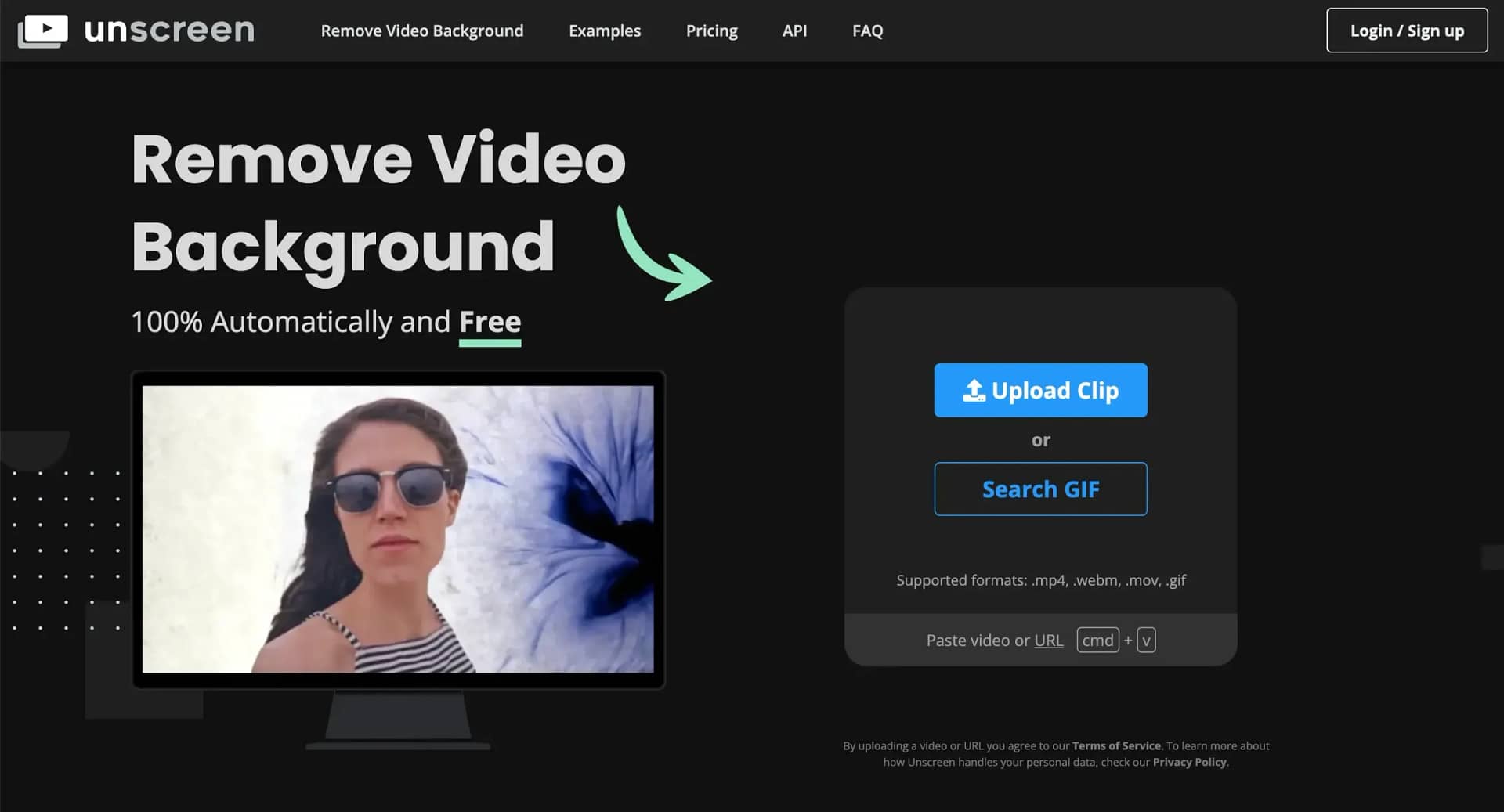This screenshot has height=812, width=1504.
Task: Click the Search GIF button
Action: pyautogui.click(x=1040, y=489)
